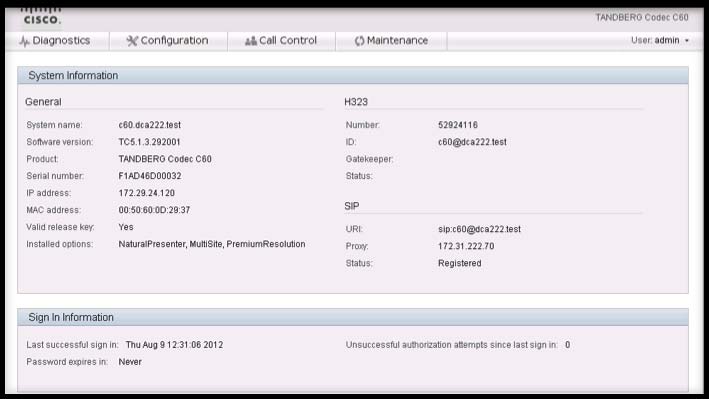Click SIP proxy 172.31.222.70
The width and height of the screenshot is (709, 399).
(x=466, y=247)
